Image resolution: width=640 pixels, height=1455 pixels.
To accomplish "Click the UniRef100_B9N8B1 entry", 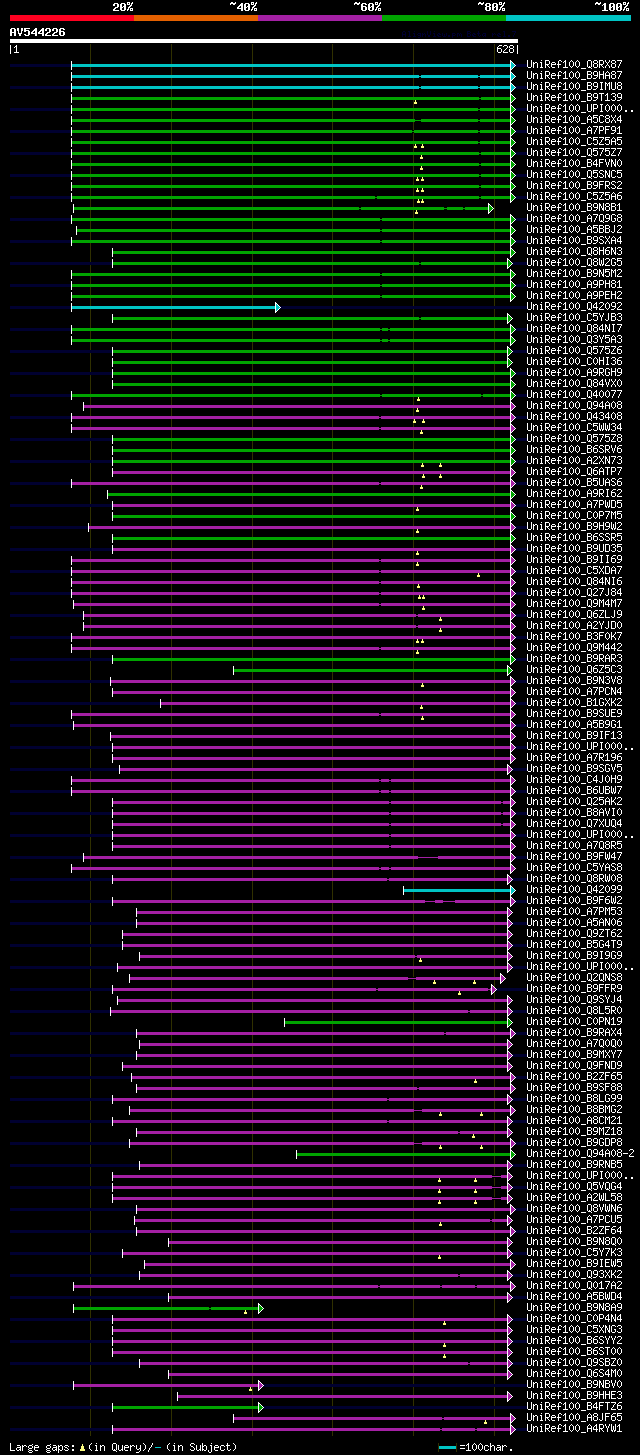I will coord(574,208).
